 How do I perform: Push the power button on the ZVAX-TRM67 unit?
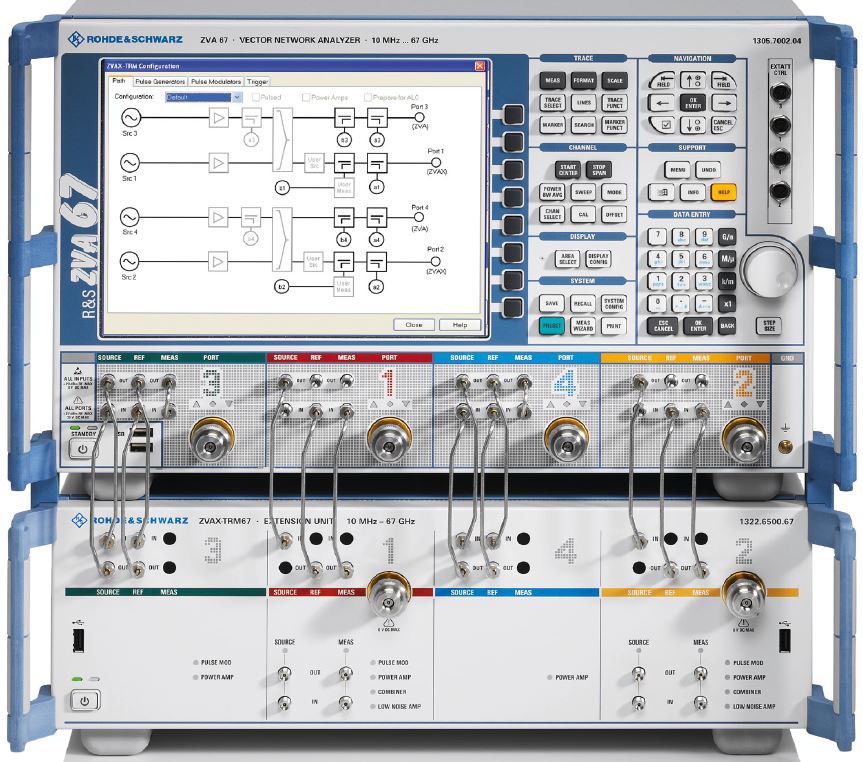click(x=85, y=701)
